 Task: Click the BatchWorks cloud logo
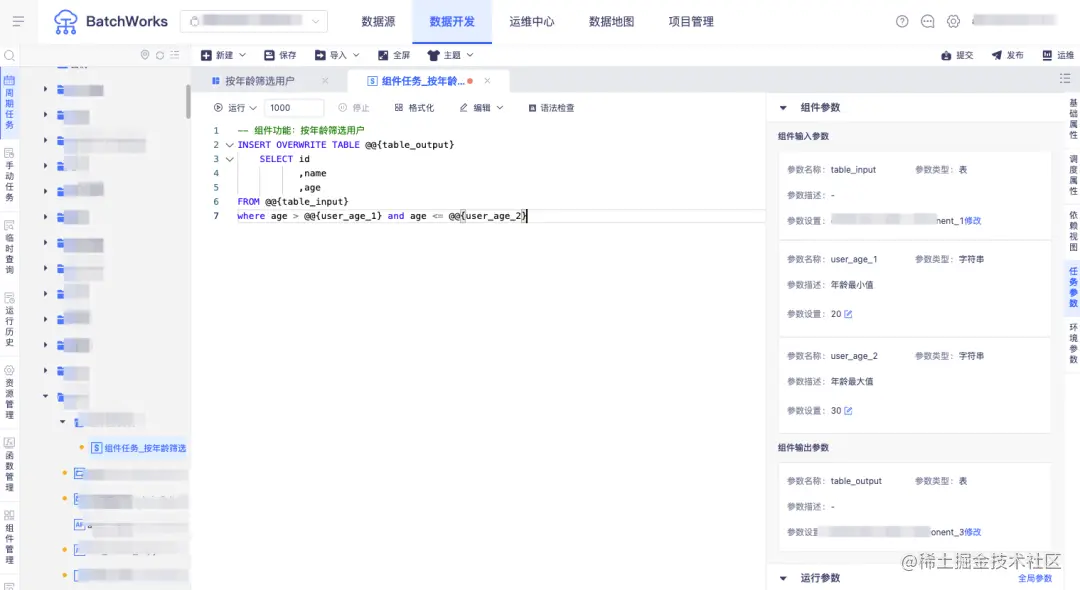pyautogui.click(x=66, y=22)
